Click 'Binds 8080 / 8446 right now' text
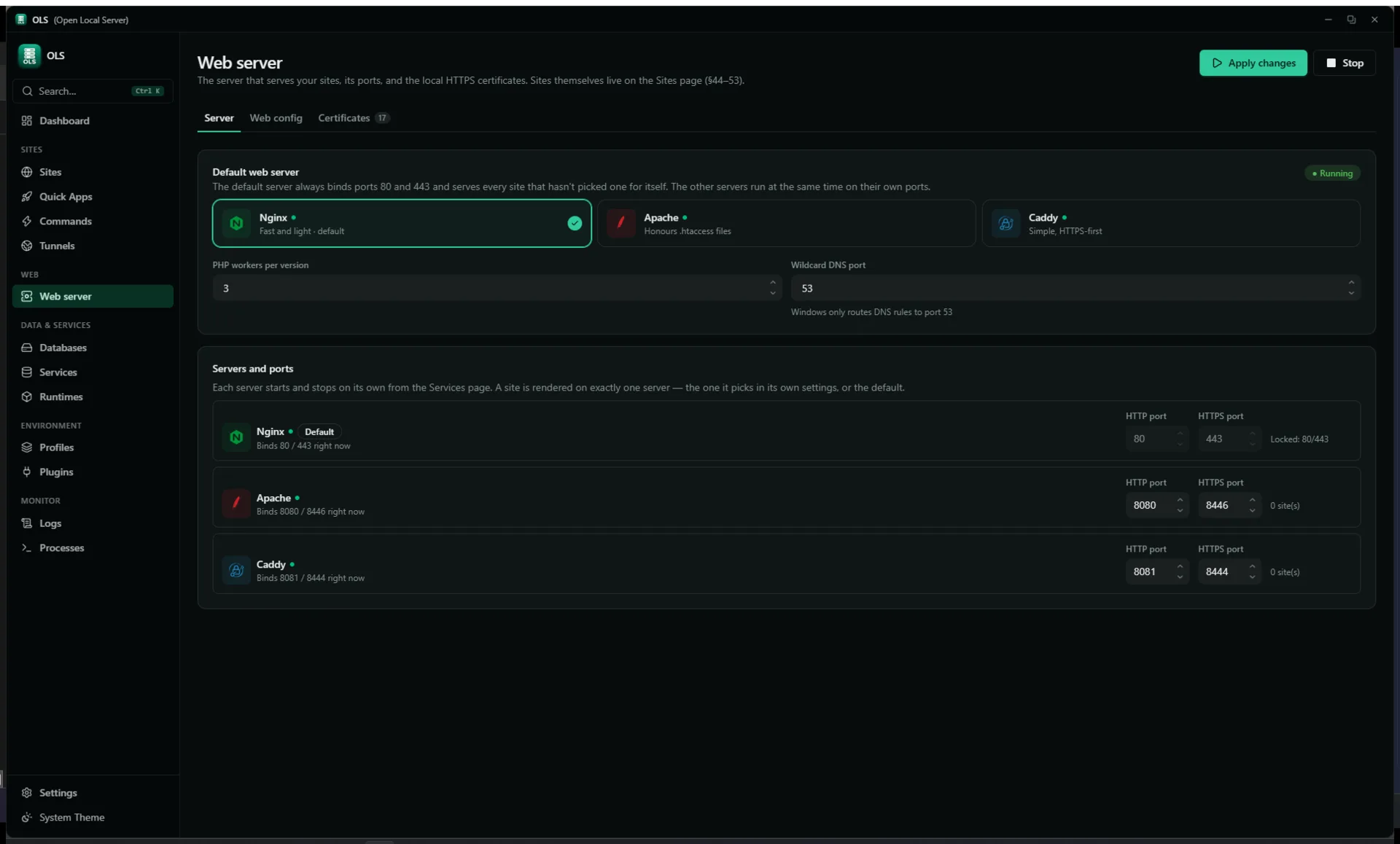 pos(311,512)
